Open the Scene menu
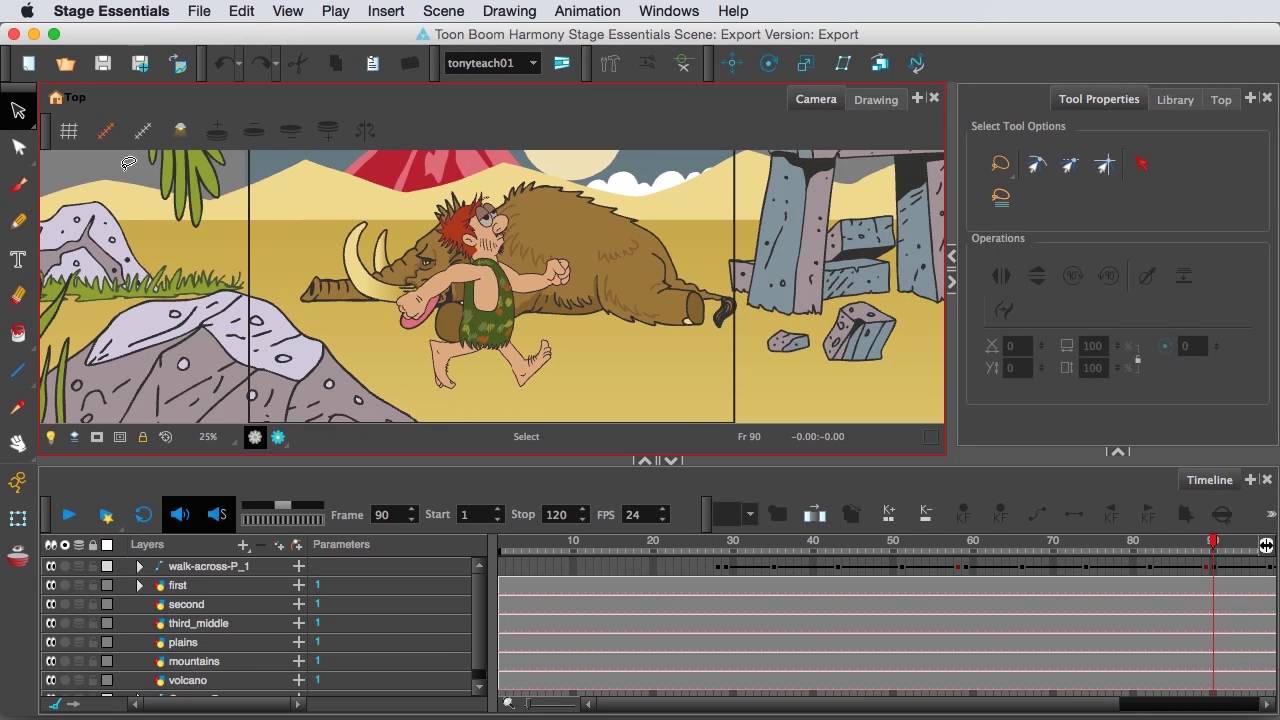The image size is (1280, 720). pyautogui.click(x=443, y=11)
